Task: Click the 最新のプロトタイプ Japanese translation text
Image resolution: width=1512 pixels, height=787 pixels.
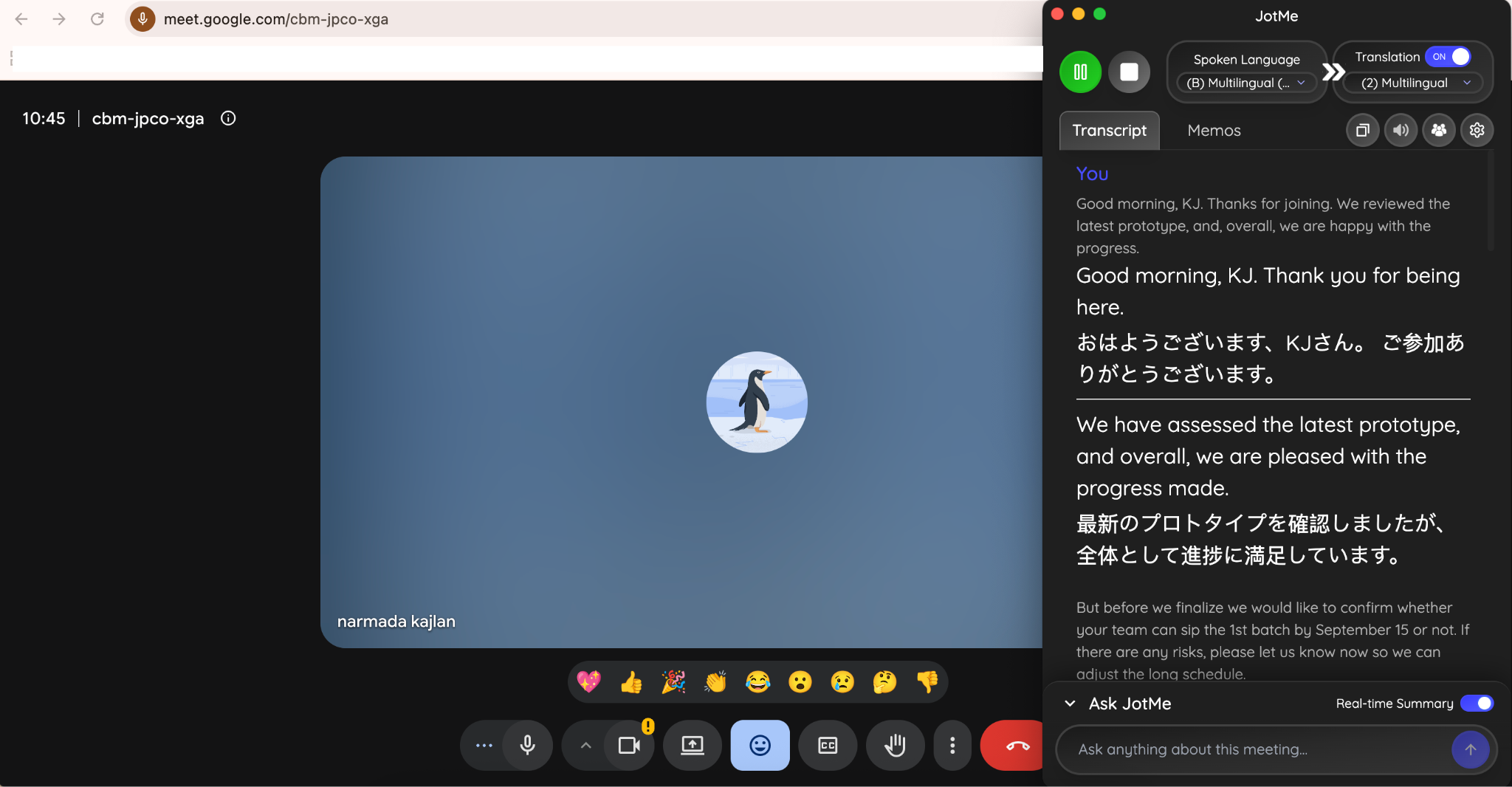Action: [x=1261, y=539]
